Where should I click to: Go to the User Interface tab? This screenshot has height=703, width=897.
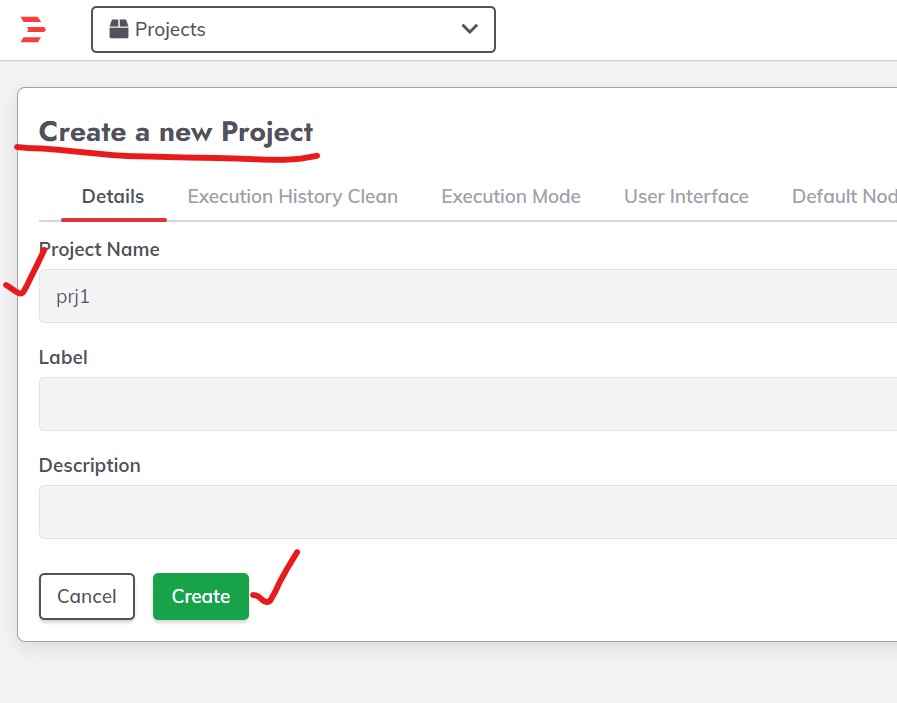[686, 197]
